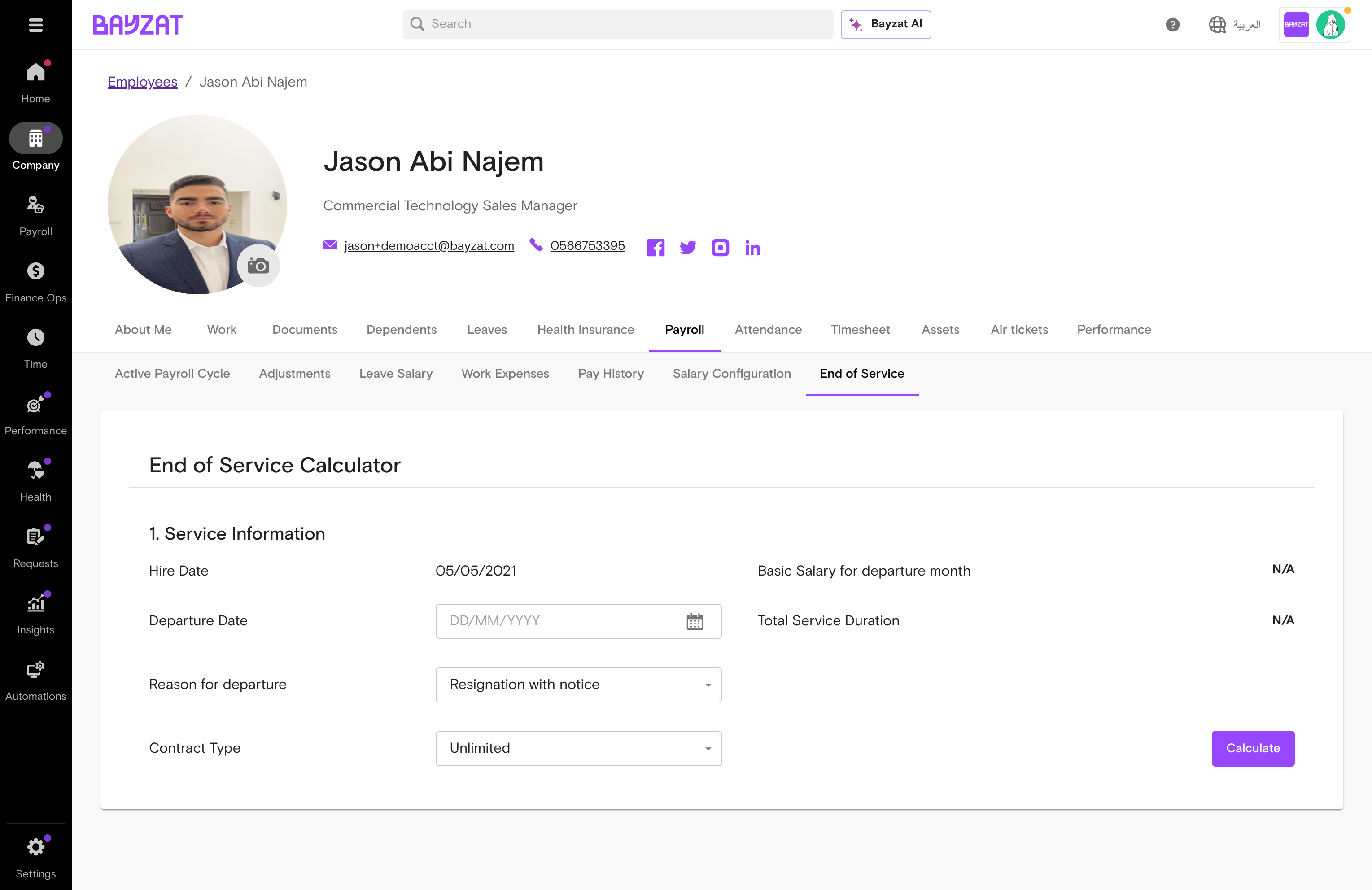Open Settings in the sidebar
The height and width of the screenshot is (890, 1372).
point(36,858)
